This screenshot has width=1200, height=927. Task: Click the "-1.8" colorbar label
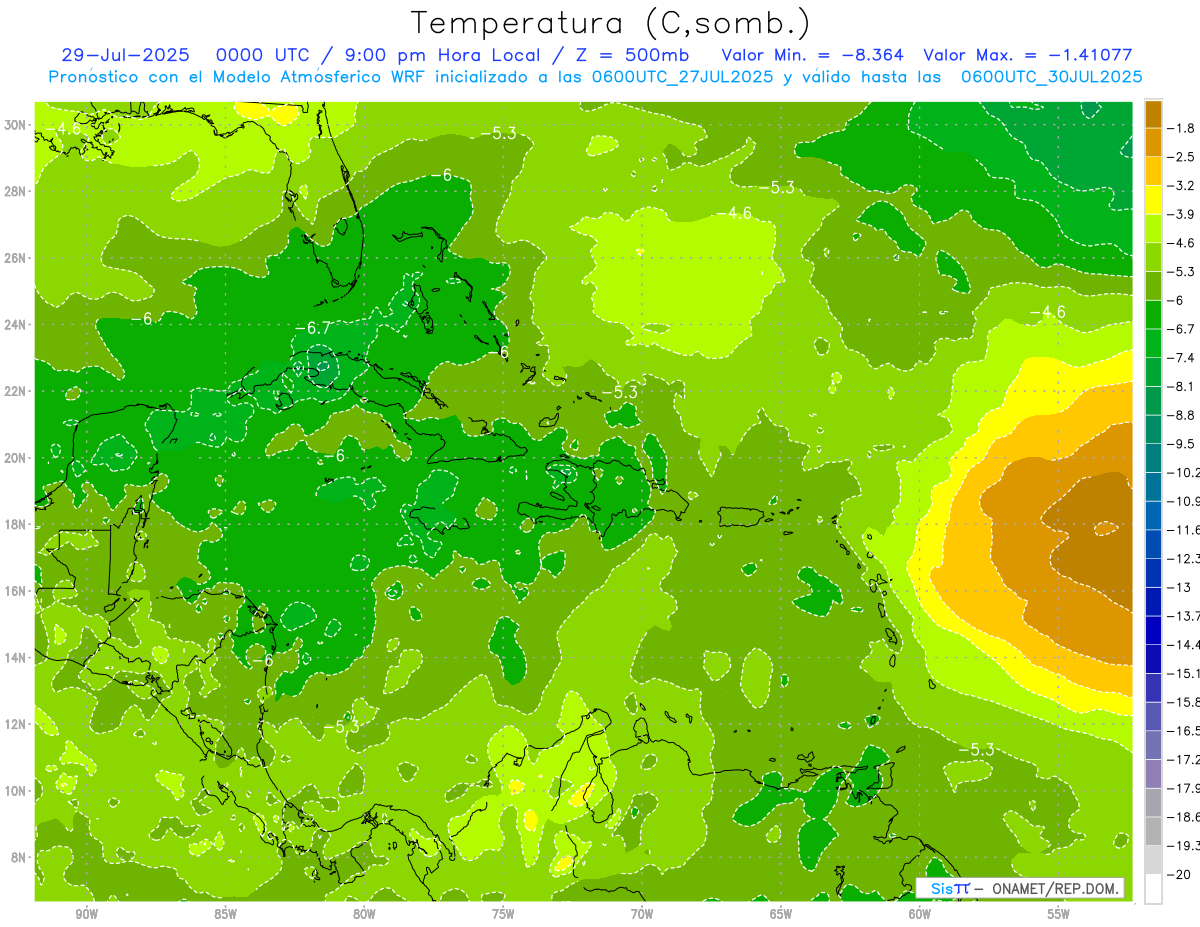click(1183, 128)
